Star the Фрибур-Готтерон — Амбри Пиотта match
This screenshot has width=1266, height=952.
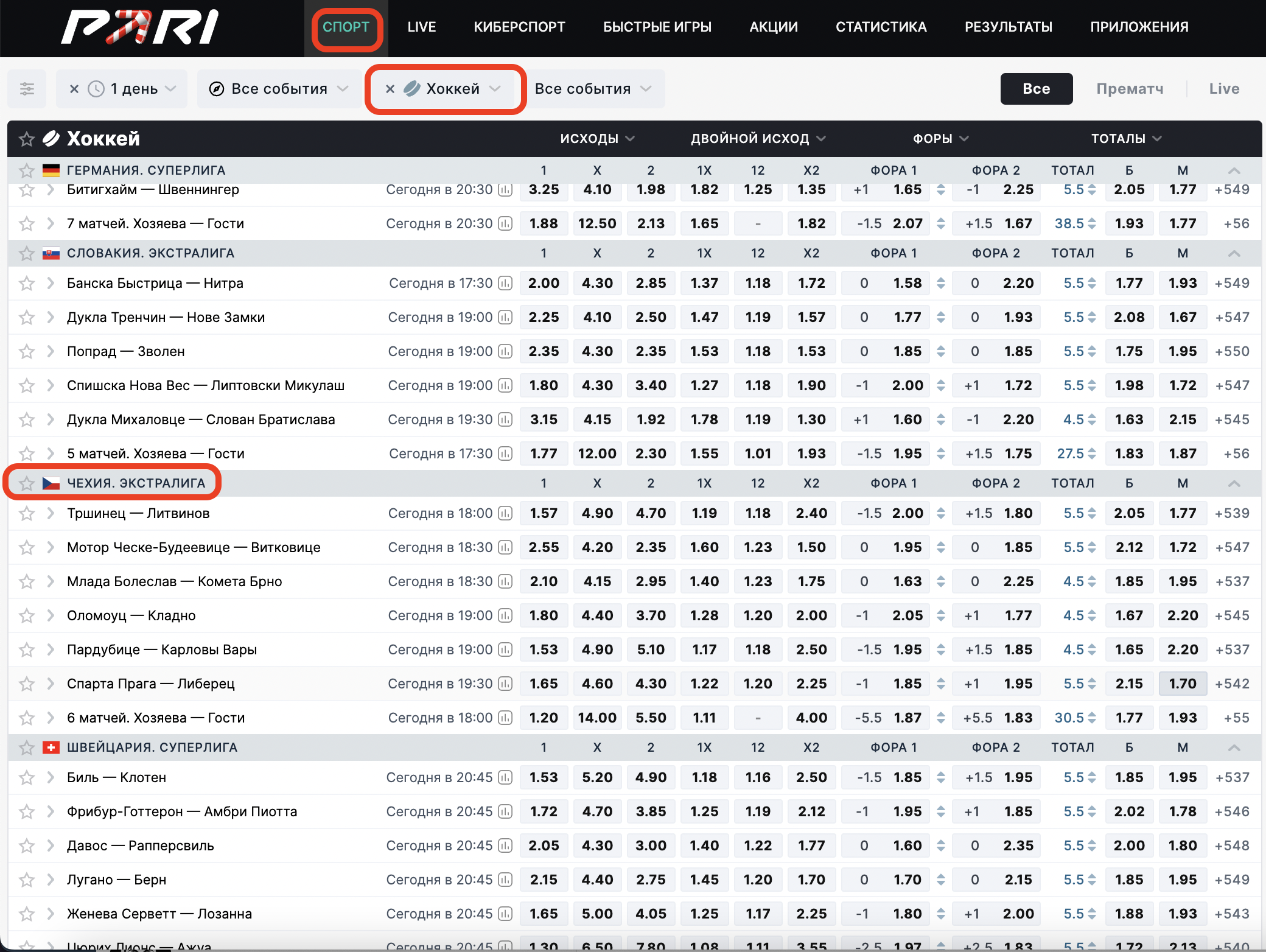coord(27,811)
